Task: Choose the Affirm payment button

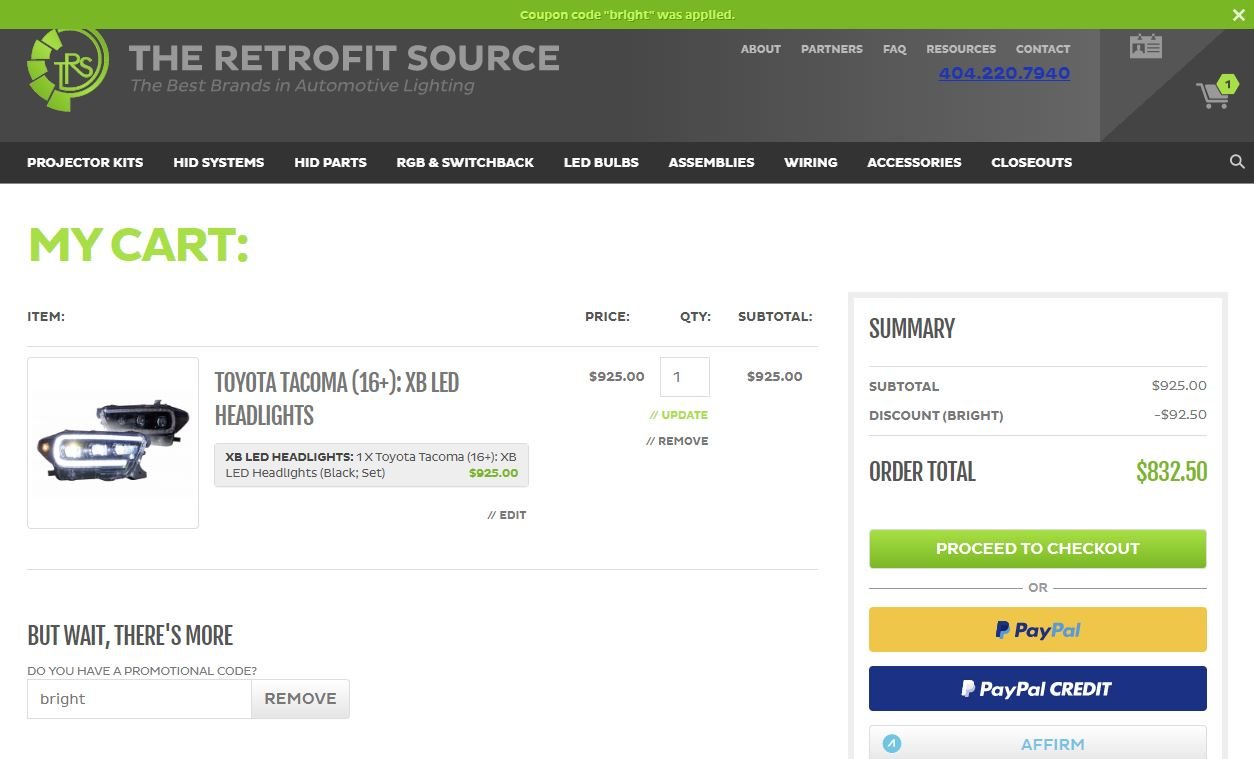Action: click(1038, 743)
